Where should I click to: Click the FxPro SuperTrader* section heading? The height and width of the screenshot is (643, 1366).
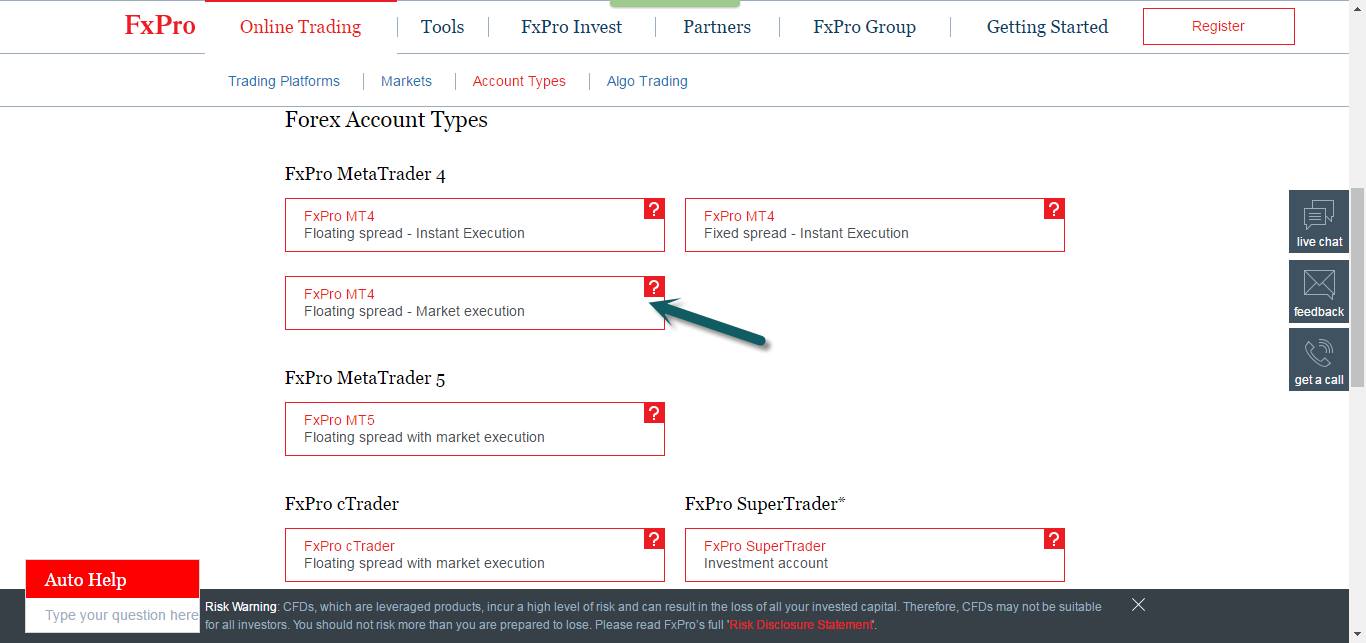tap(765, 504)
